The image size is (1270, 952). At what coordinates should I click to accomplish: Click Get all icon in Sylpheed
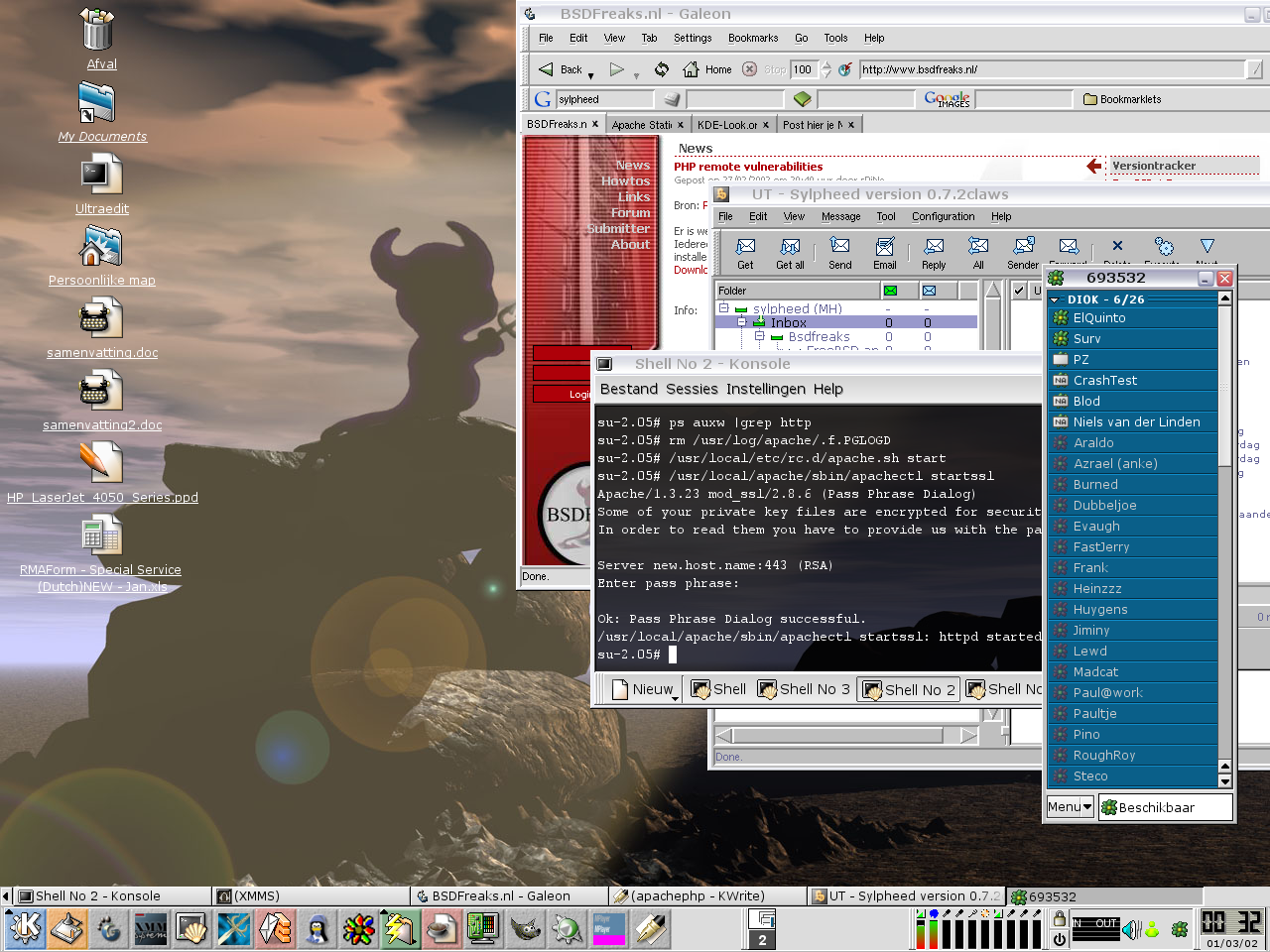tap(790, 247)
